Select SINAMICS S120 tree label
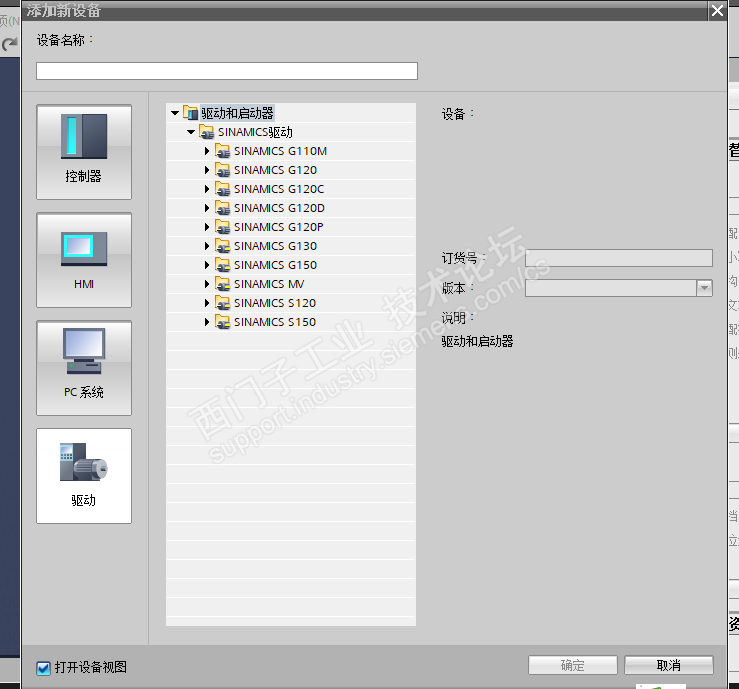This screenshot has height=689, width=739. (x=275, y=303)
